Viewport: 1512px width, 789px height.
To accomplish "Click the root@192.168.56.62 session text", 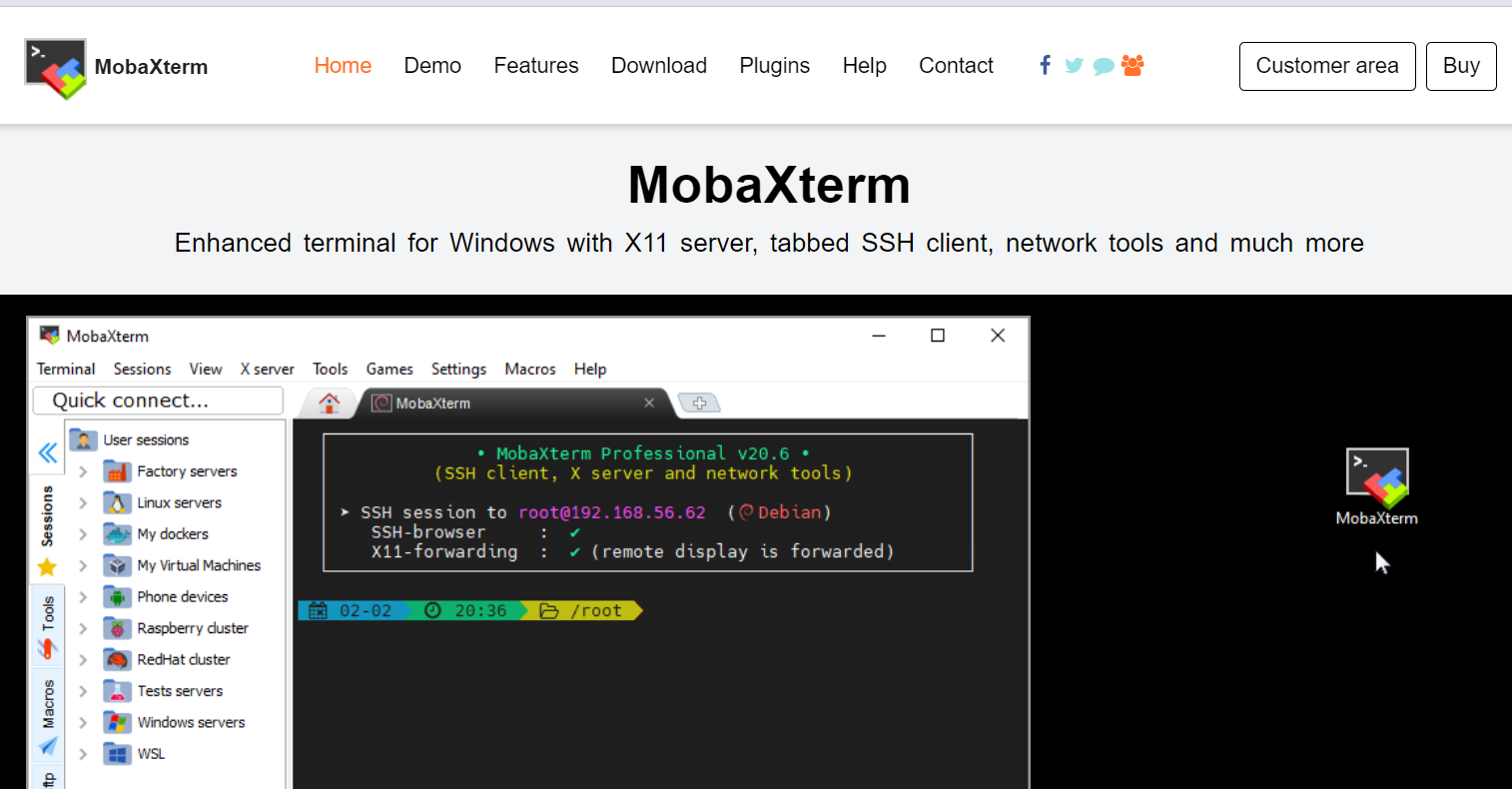I will click(x=612, y=512).
